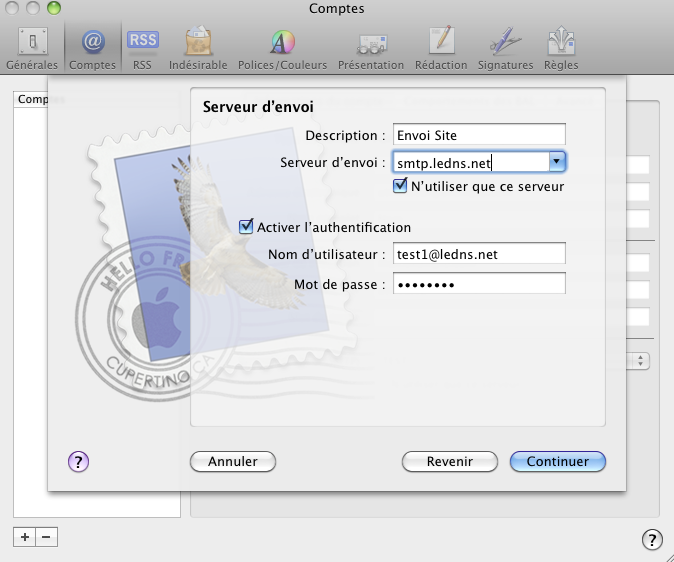Click the Mot de passe field
This screenshot has width=674, height=562.
click(478, 285)
